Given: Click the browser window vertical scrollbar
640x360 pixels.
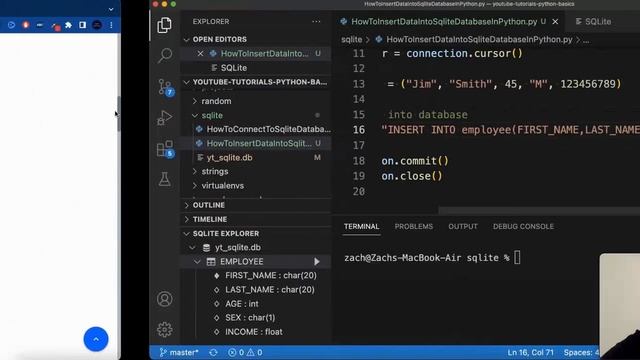Looking at the screenshot, I should (118, 114).
